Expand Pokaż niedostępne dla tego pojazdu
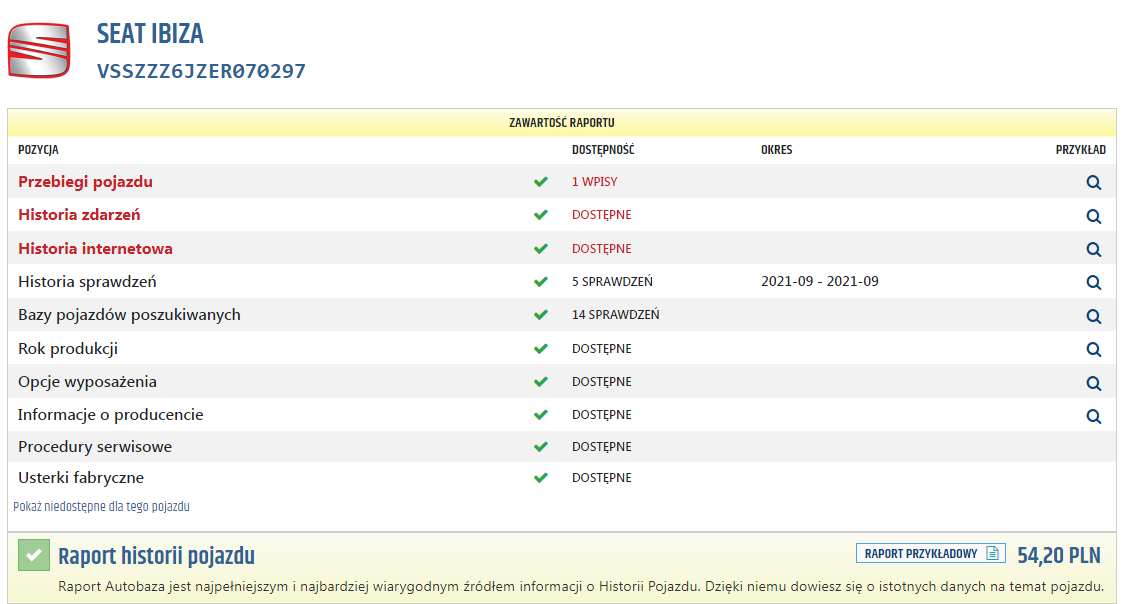Screen dimensions: 1124x604 [x=101, y=507]
